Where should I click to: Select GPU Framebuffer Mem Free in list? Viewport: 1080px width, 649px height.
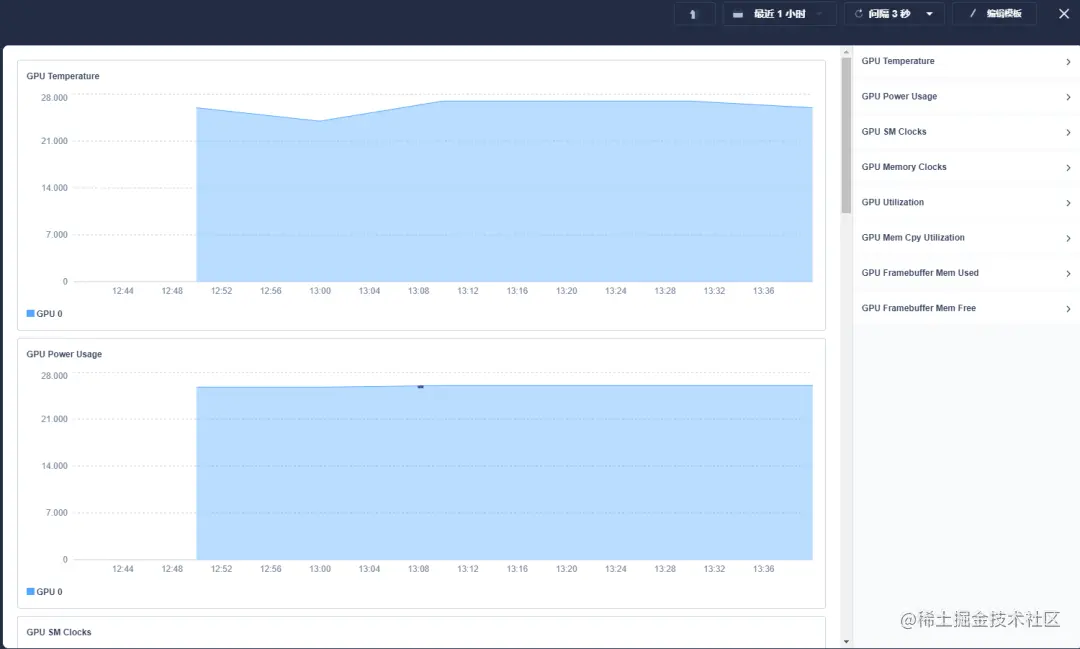[966, 308]
